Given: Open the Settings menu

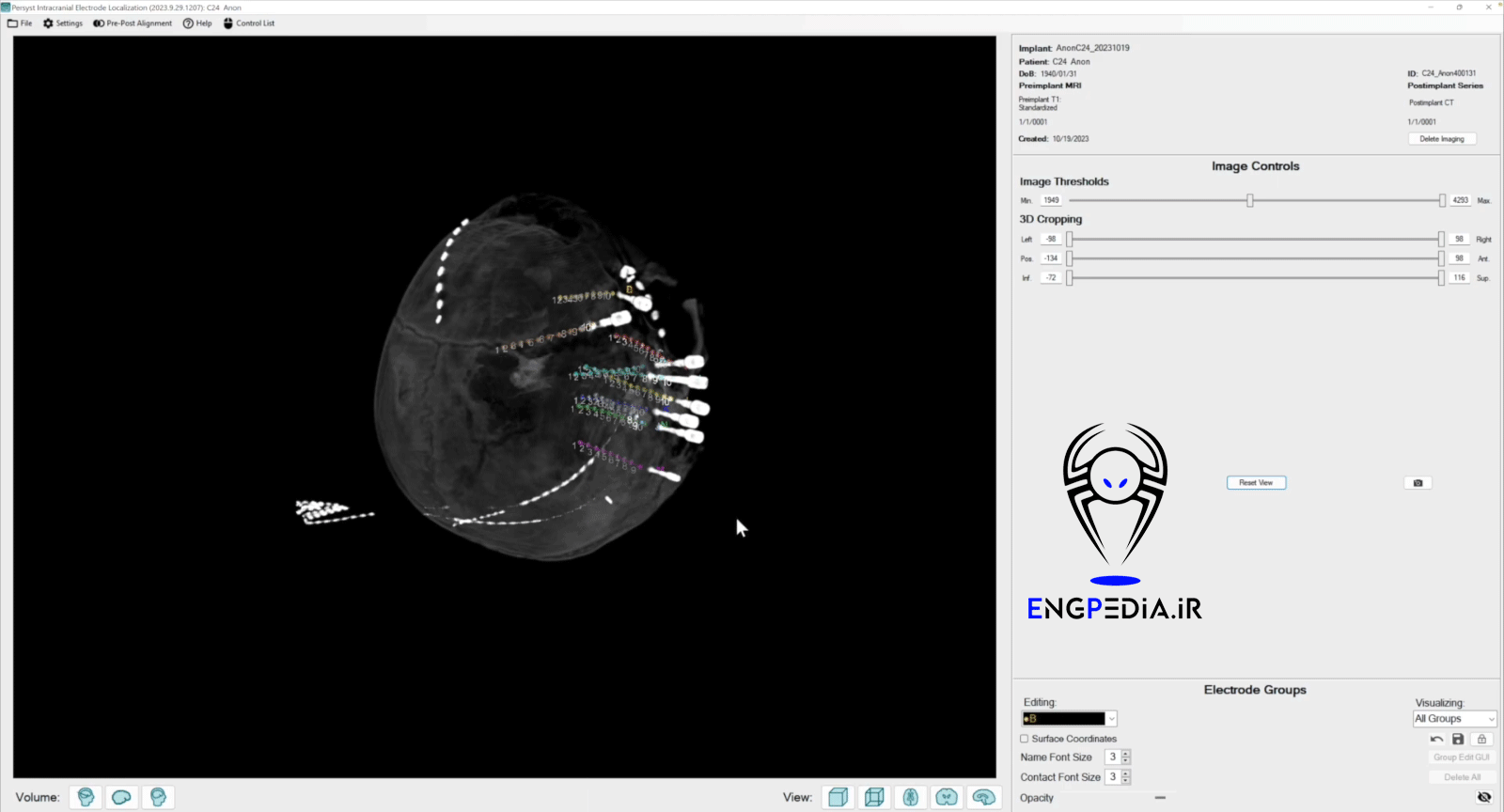Looking at the screenshot, I should (x=63, y=23).
